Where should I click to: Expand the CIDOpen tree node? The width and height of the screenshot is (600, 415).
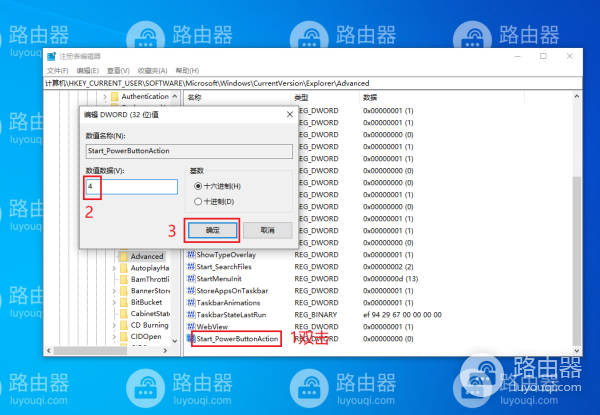(114, 337)
